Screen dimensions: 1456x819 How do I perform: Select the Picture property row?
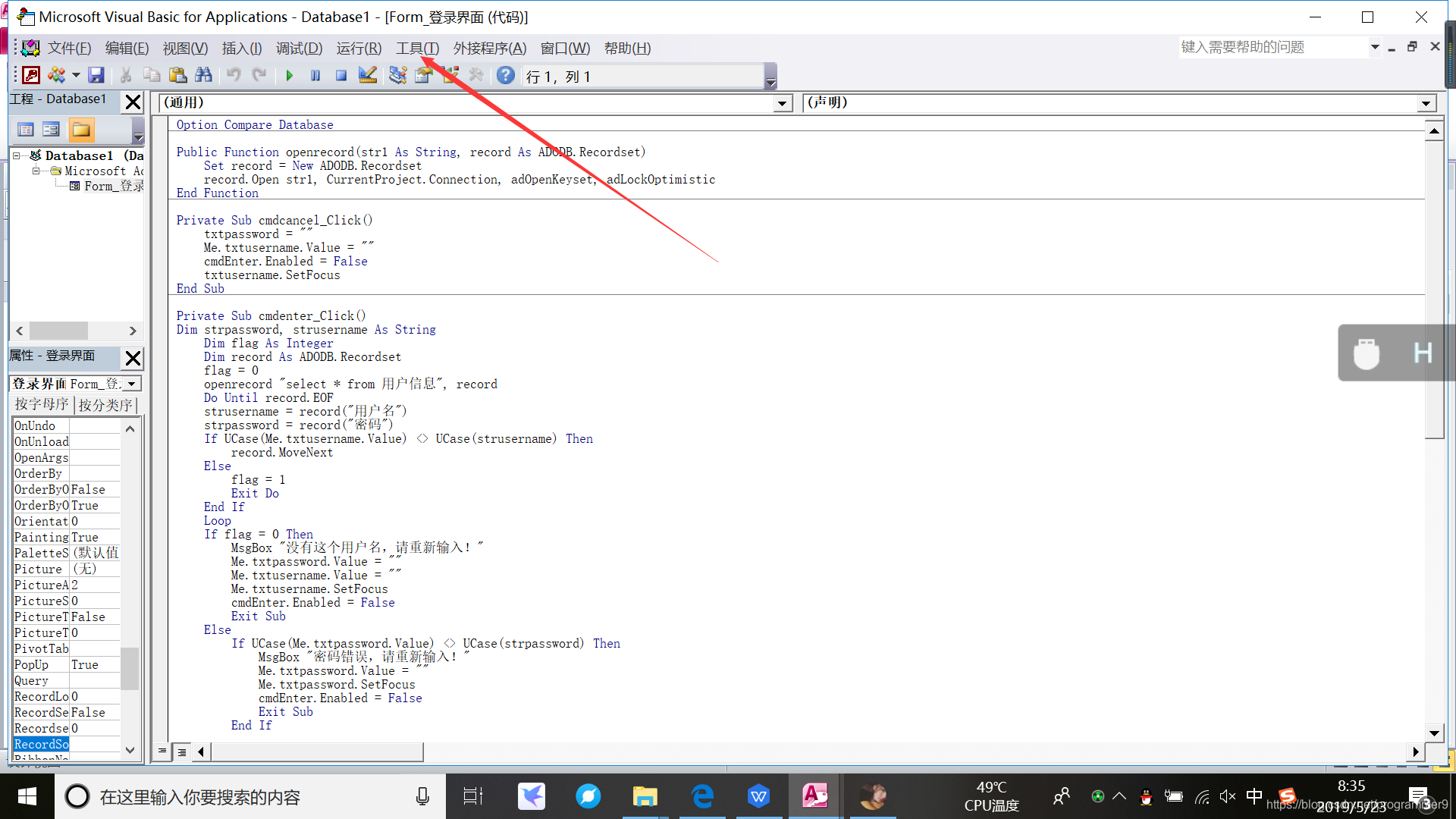click(x=67, y=569)
